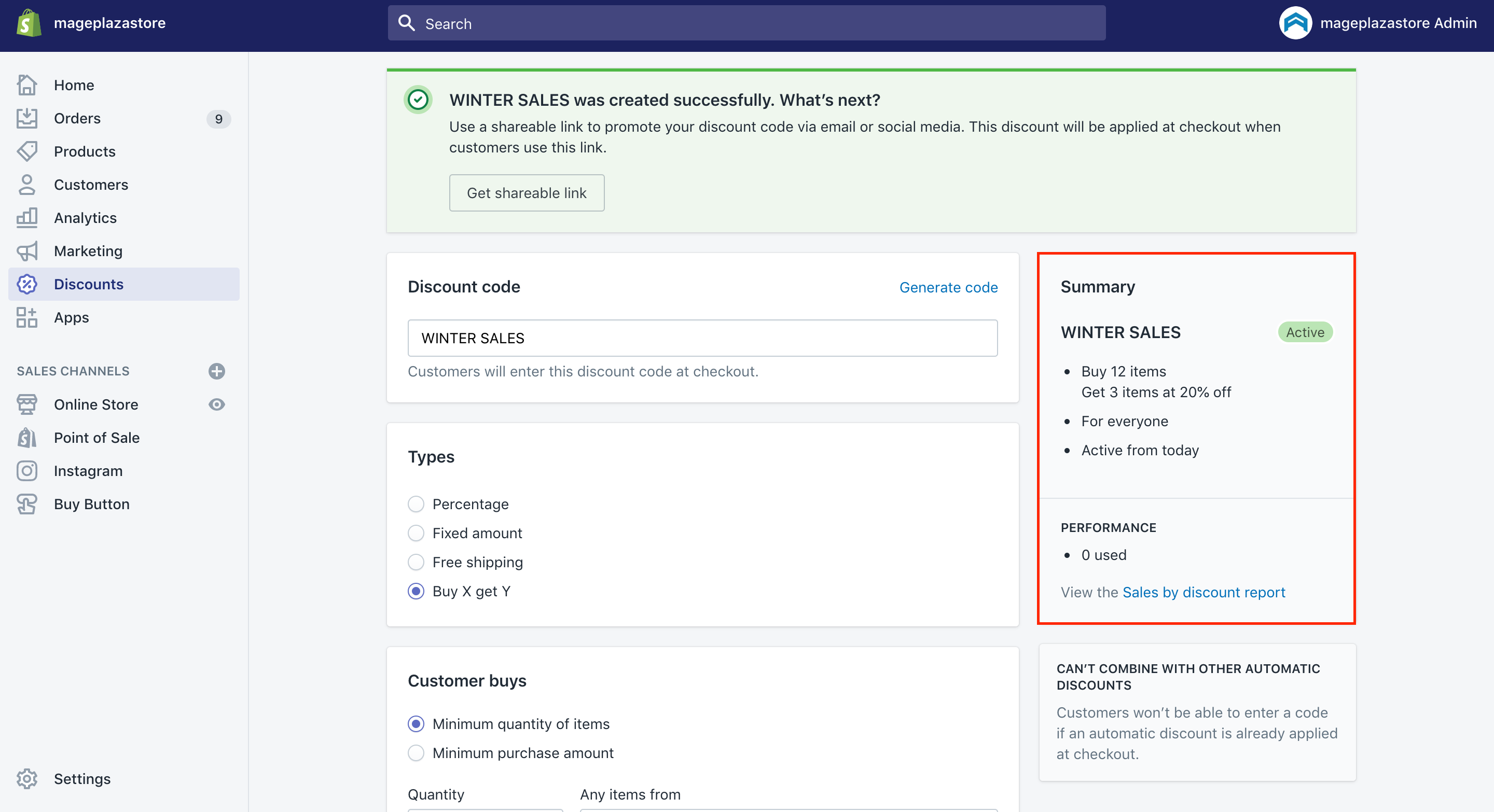1494x812 pixels.
Task: Select the Free shipping discount type
Action: (416, 561)
